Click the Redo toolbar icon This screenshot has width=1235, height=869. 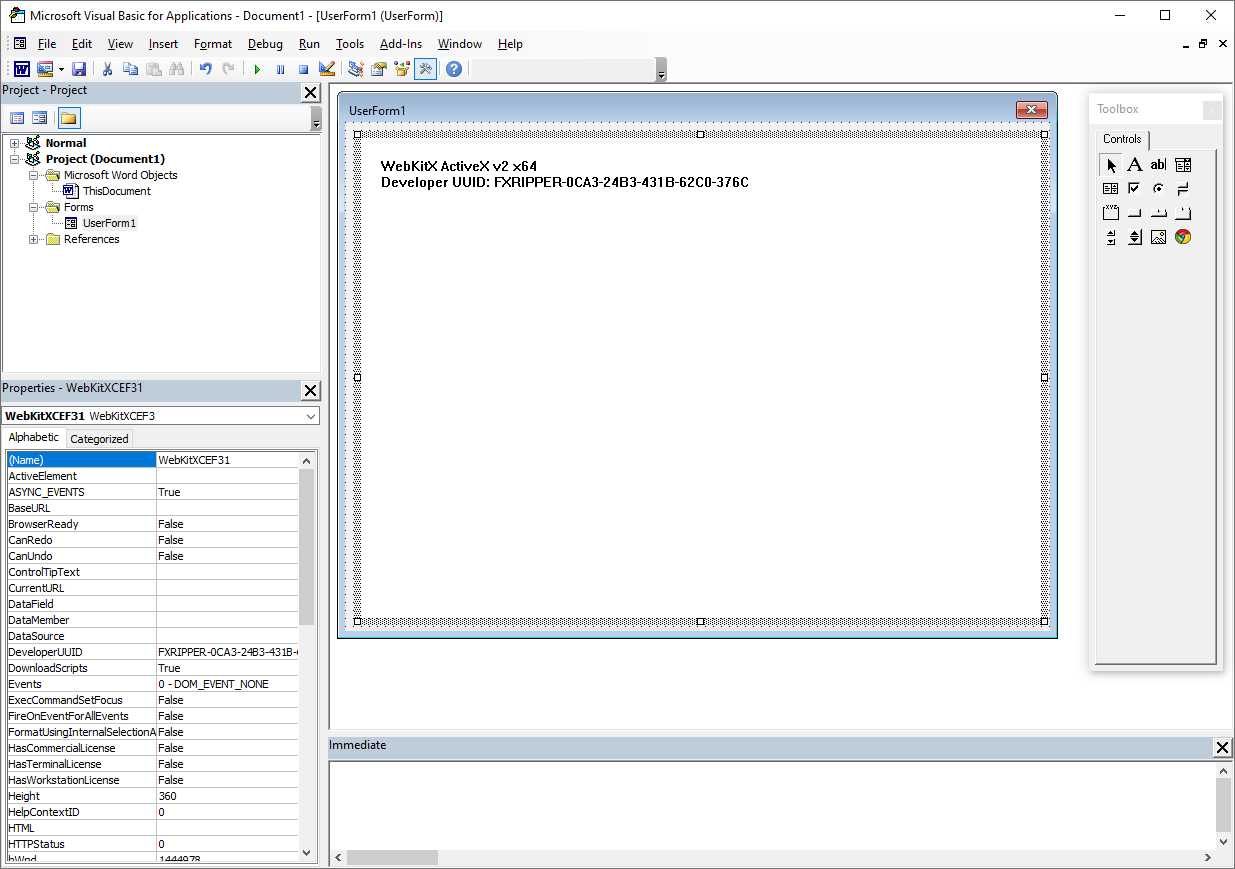click(228, 69)
